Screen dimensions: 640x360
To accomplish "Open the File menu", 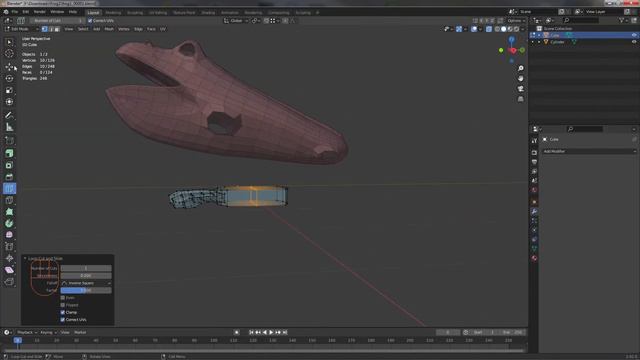I will (x=15, y=12).
